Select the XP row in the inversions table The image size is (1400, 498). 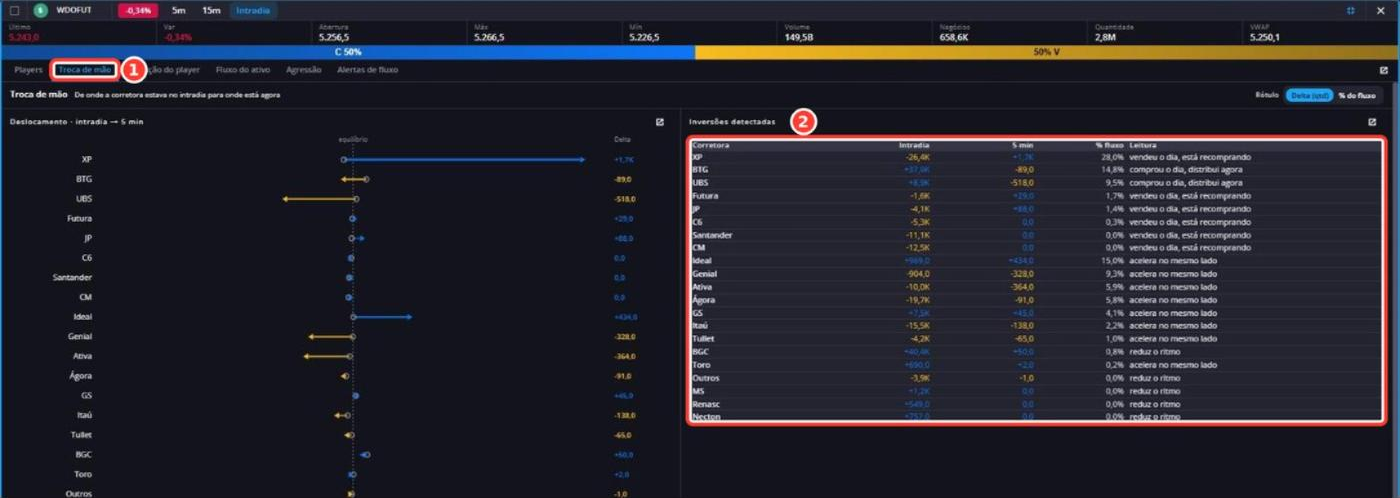[1036, 157]
